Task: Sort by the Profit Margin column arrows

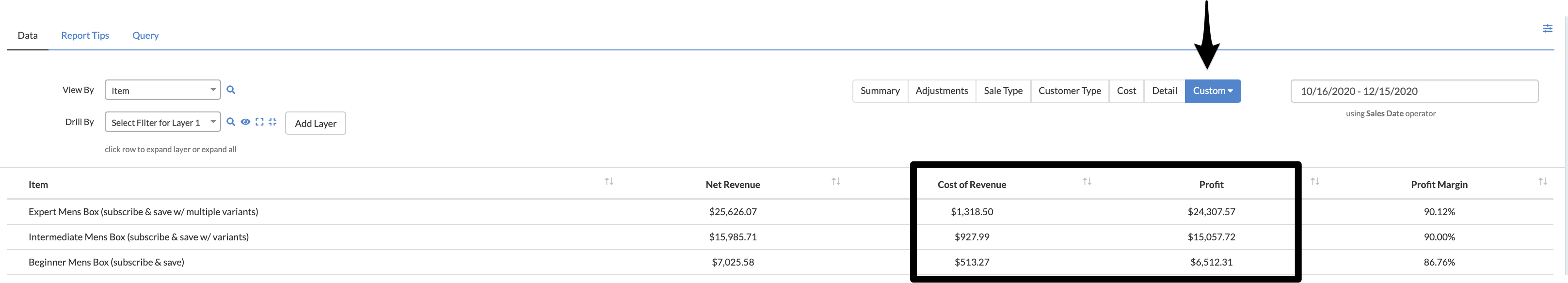Action: pyautogui.click(x=1542, y=181)
